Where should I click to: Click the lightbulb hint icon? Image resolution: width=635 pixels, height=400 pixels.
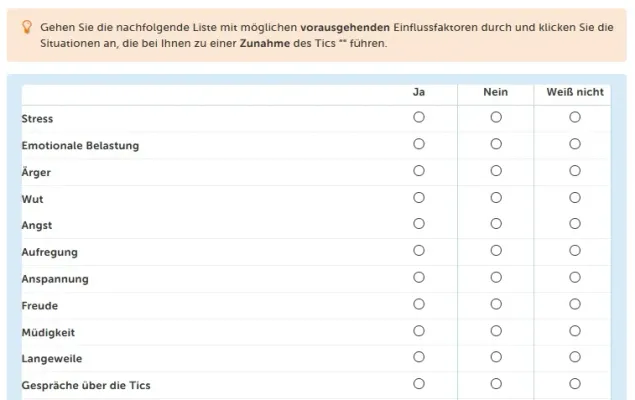pos(27,27)
